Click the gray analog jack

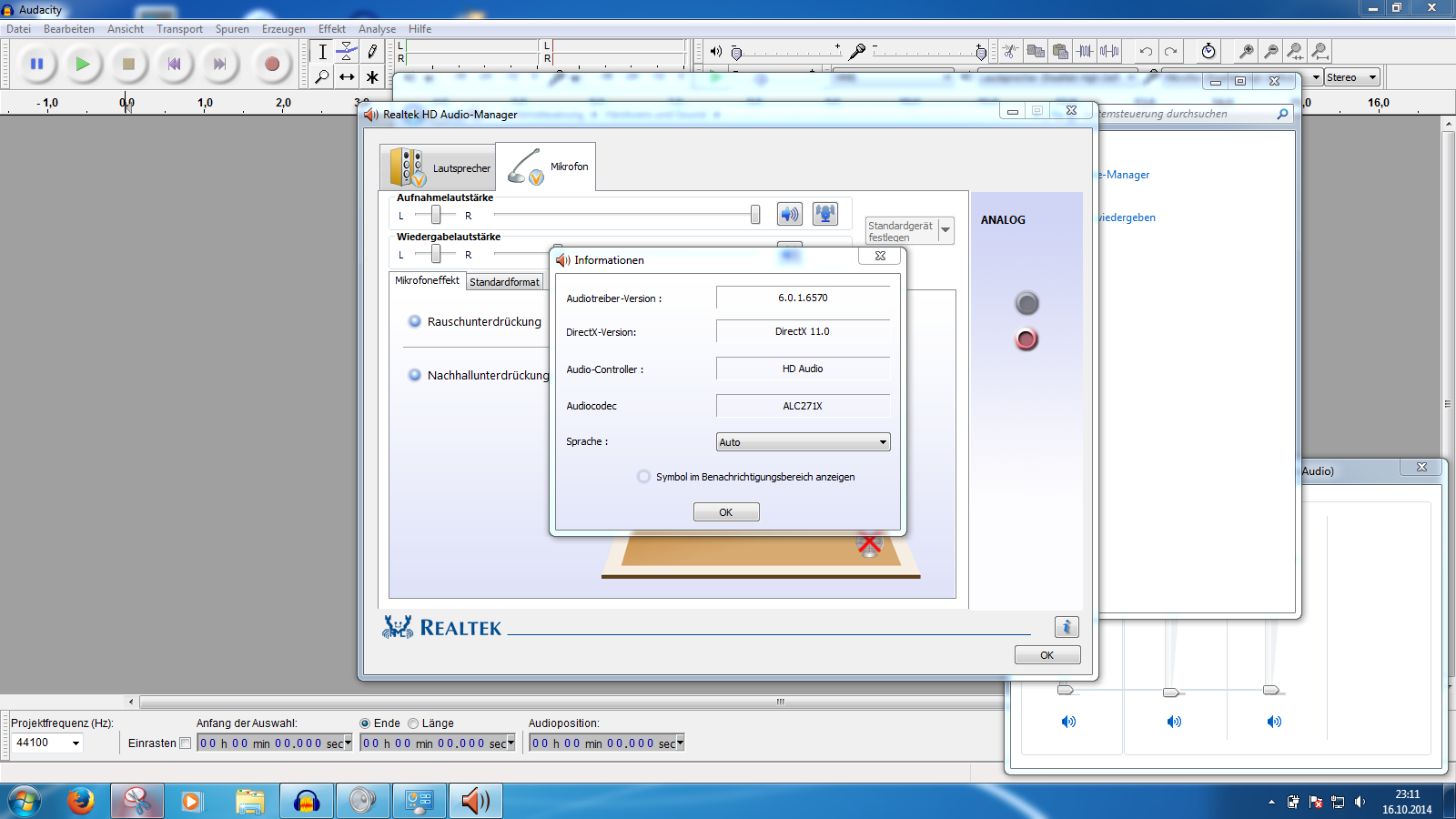[1026, 303]
